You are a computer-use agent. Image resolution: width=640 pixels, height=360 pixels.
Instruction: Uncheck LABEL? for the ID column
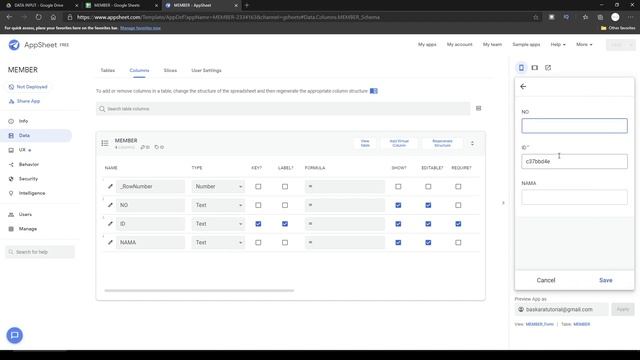coord(285,224)
